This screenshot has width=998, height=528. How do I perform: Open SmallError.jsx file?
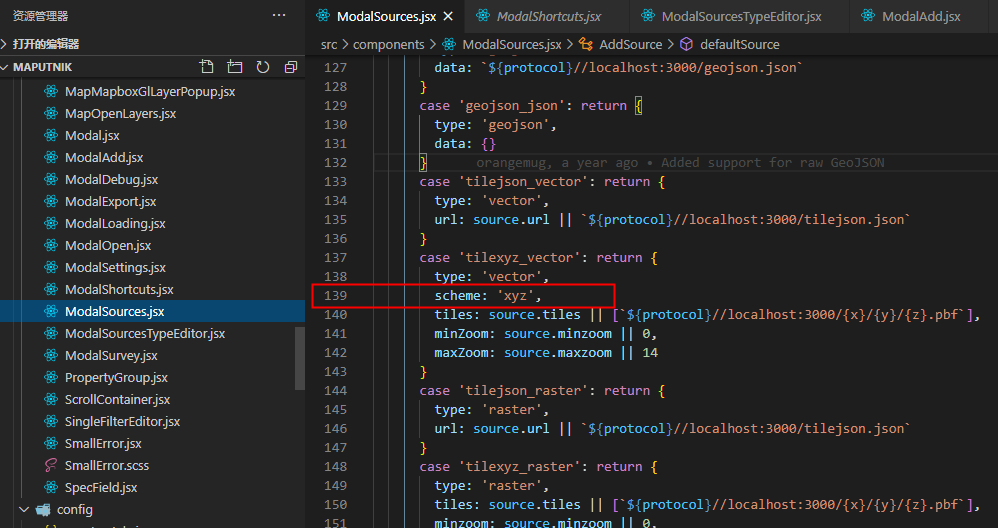tap(103, 443)
